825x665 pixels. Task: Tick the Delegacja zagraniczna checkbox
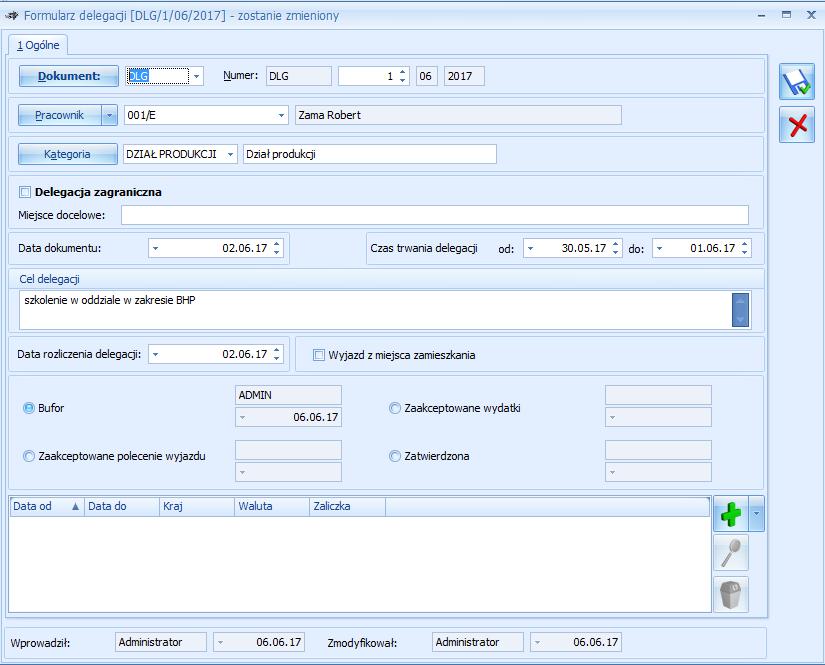point(25,192)
